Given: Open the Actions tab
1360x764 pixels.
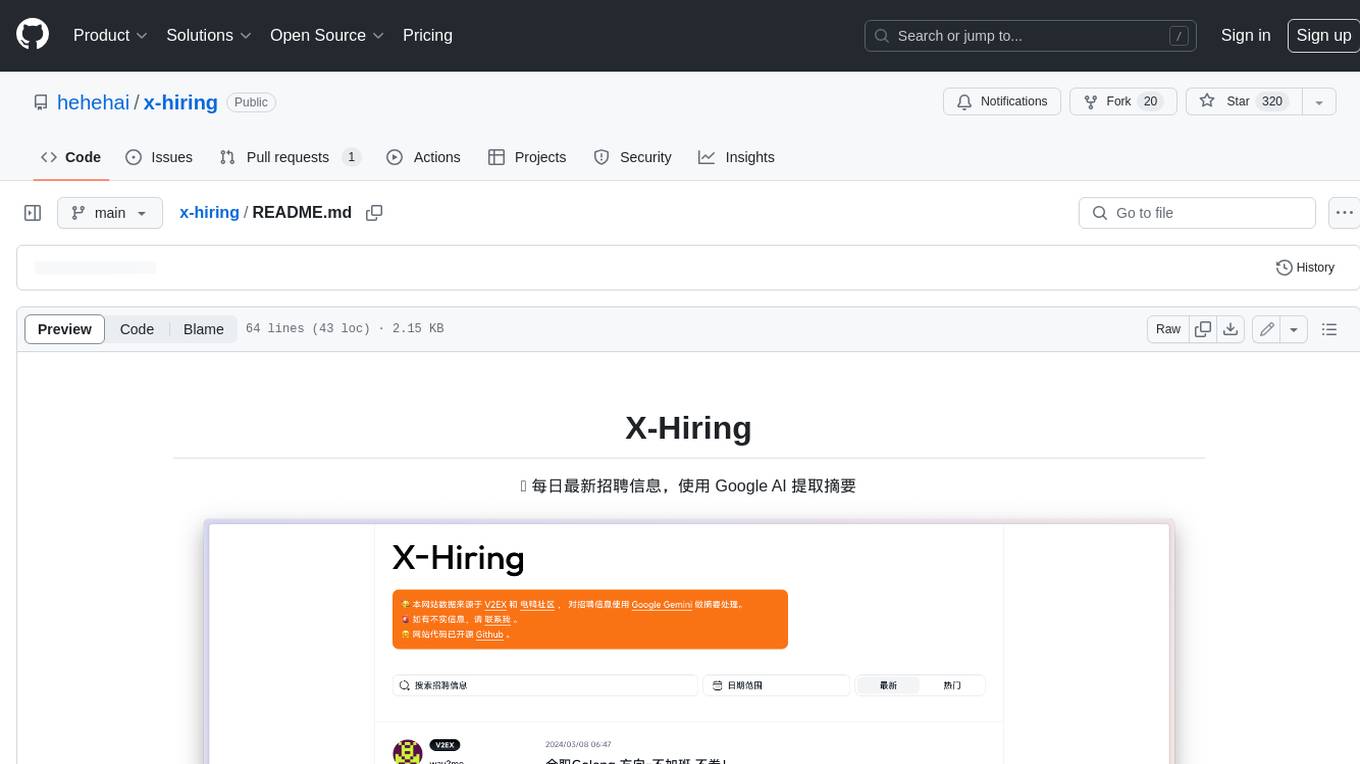Looking at the screenshot, I should click(423, 157).
